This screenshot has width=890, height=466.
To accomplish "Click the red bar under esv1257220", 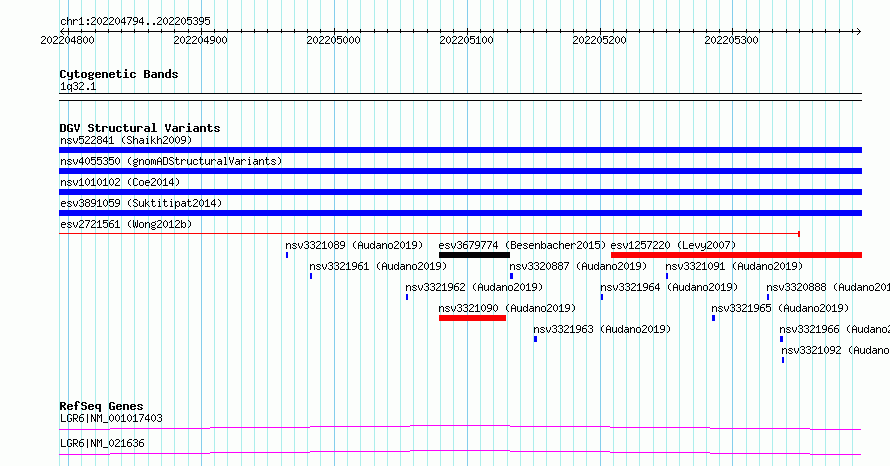I will pos(736,255).
